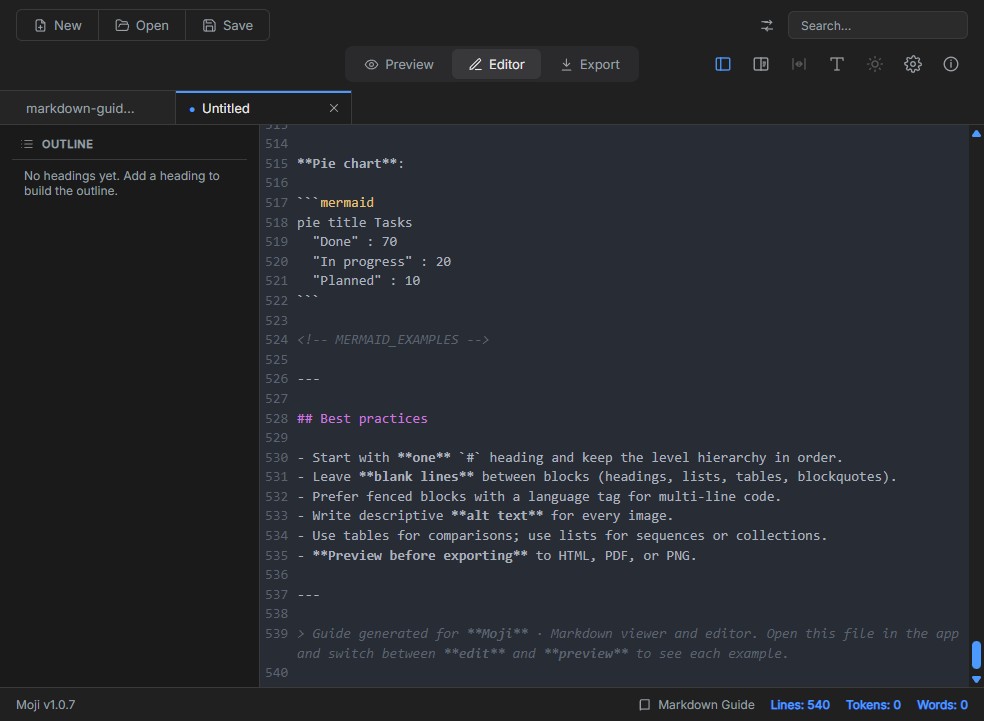Switch to Preview mode

pos(399,64)
